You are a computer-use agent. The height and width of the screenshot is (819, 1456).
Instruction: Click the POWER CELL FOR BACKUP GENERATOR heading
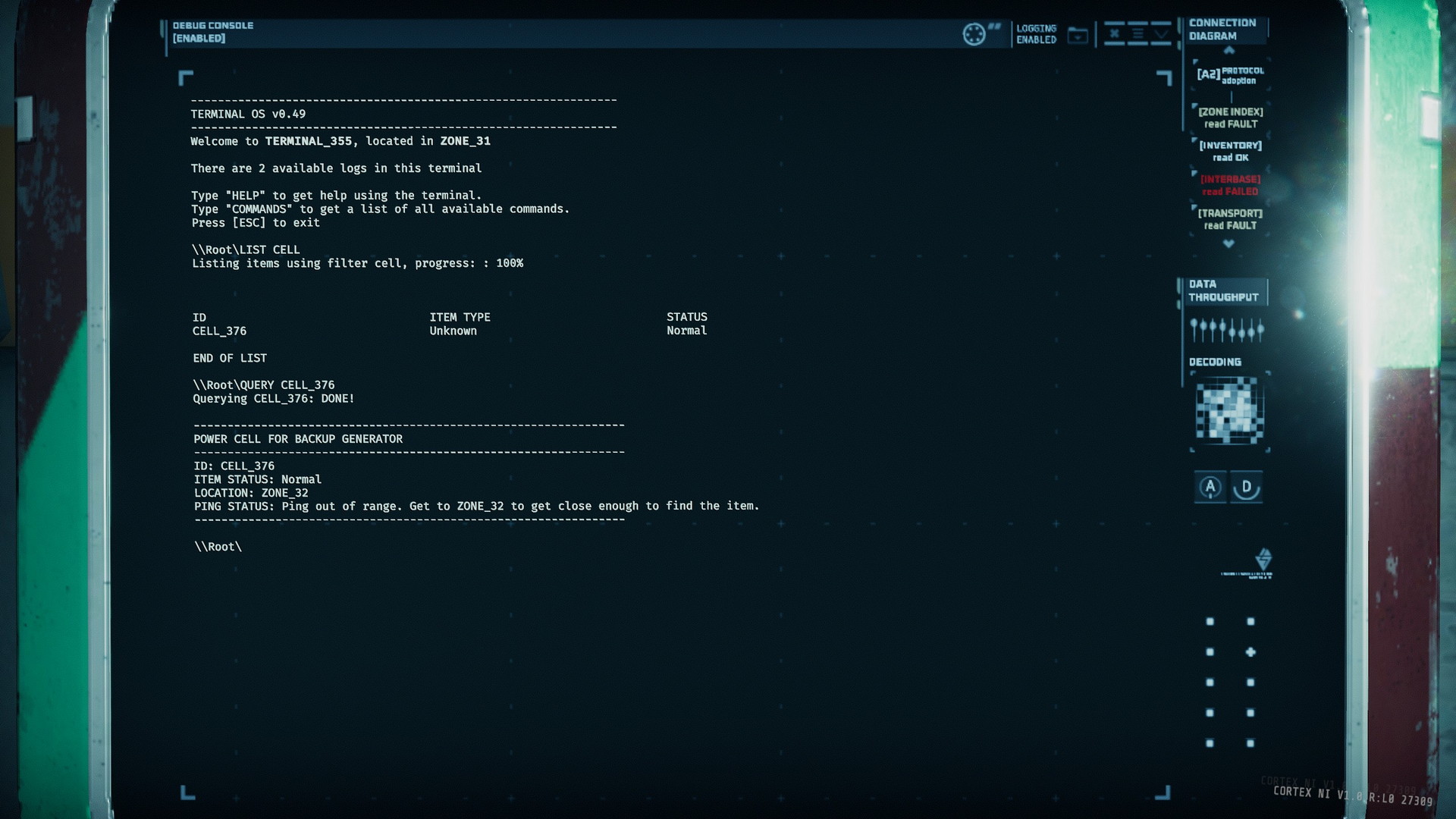pos(298,439)
